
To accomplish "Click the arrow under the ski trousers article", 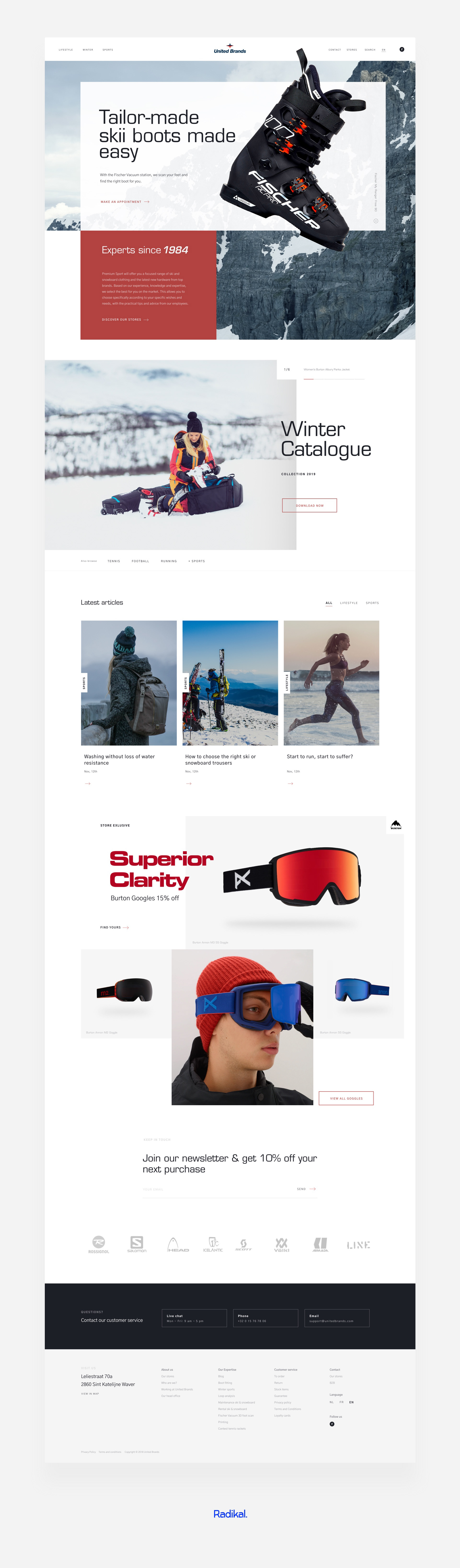I will click(189, 783).
